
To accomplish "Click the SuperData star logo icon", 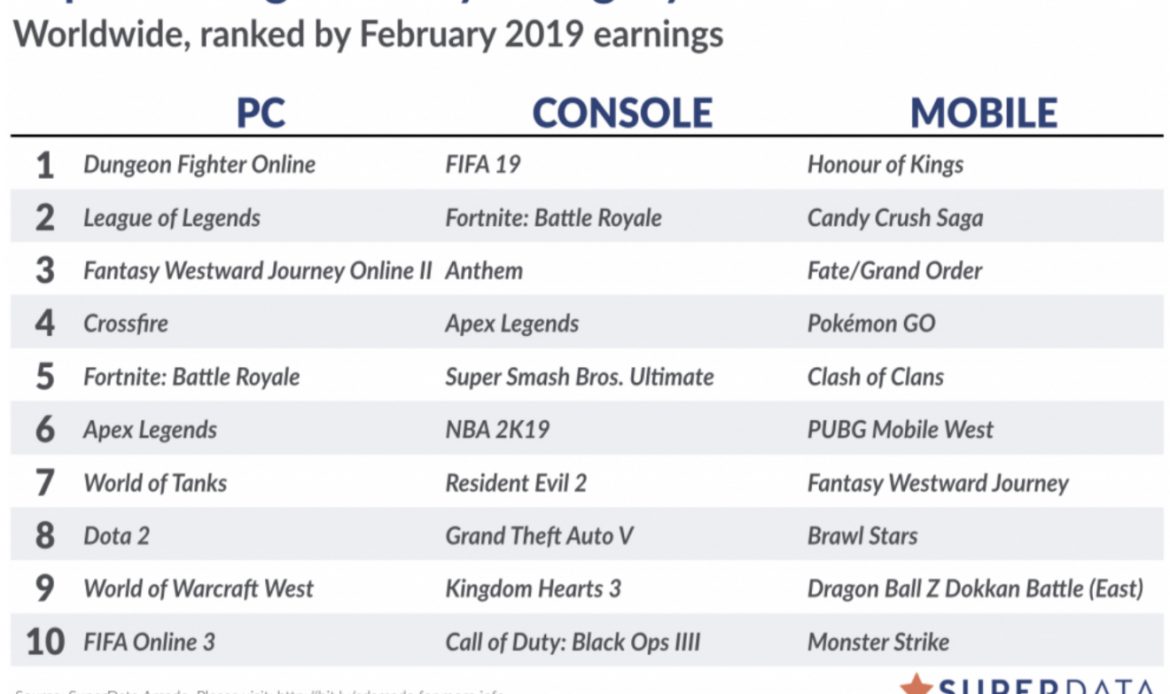I will click(916, 686).
